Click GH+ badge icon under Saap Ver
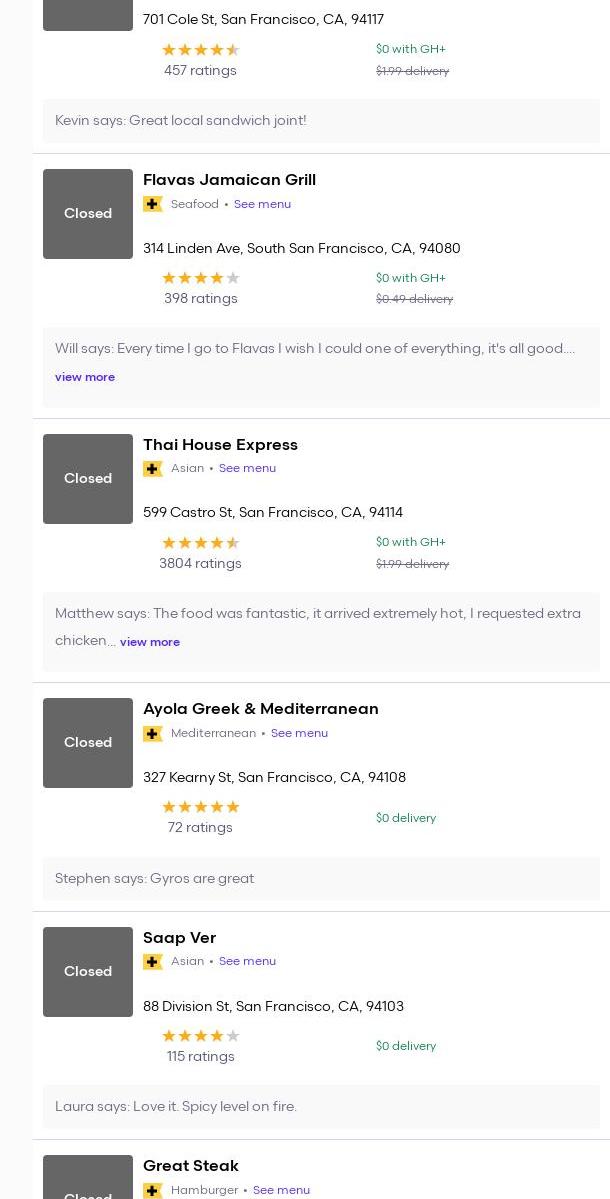610x1199 pixels. [x=153, y=962]
